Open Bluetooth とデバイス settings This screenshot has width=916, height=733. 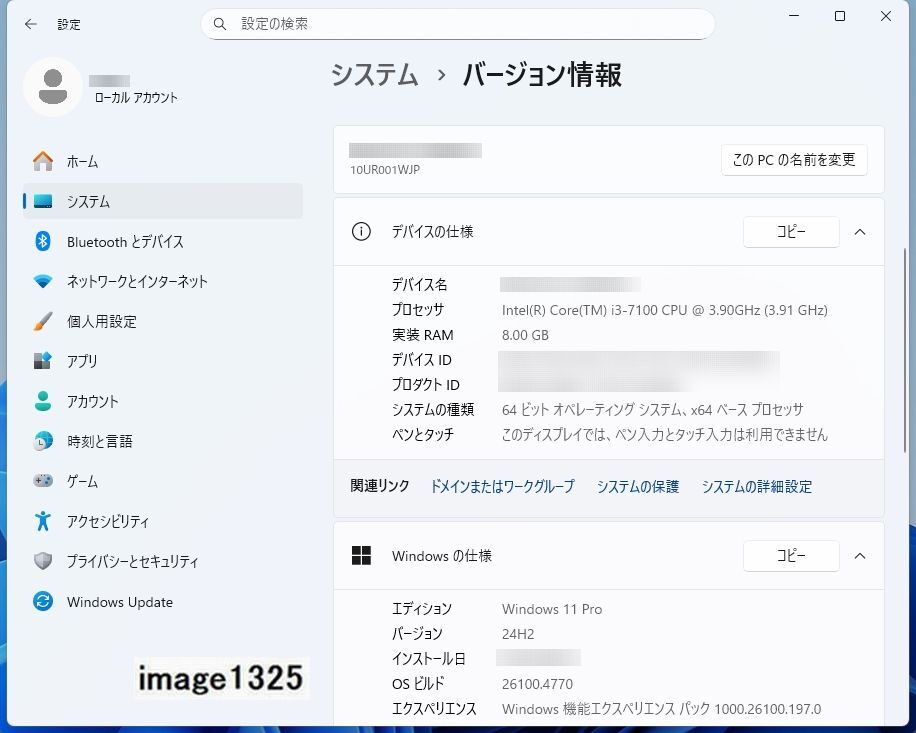[x=162, y=241]
